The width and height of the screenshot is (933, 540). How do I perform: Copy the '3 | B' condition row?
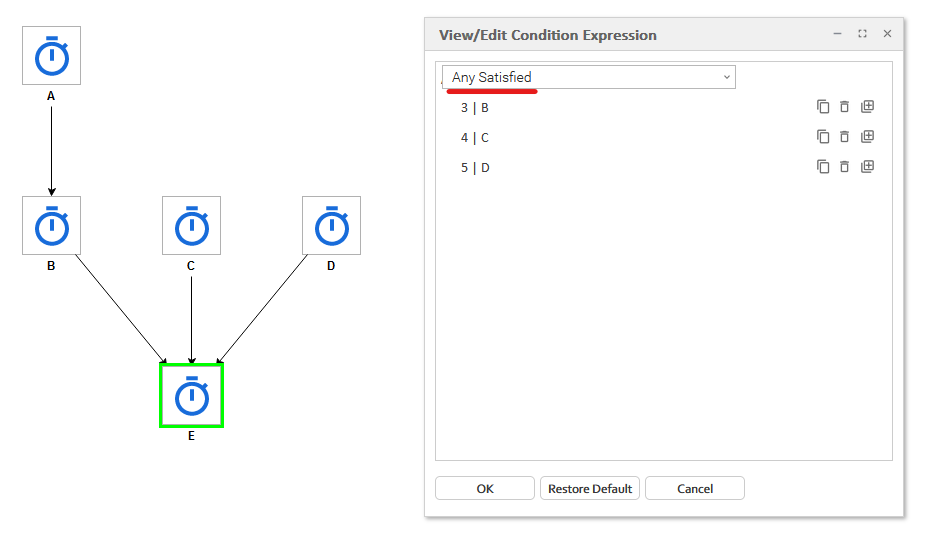click(x=823, y=107)
